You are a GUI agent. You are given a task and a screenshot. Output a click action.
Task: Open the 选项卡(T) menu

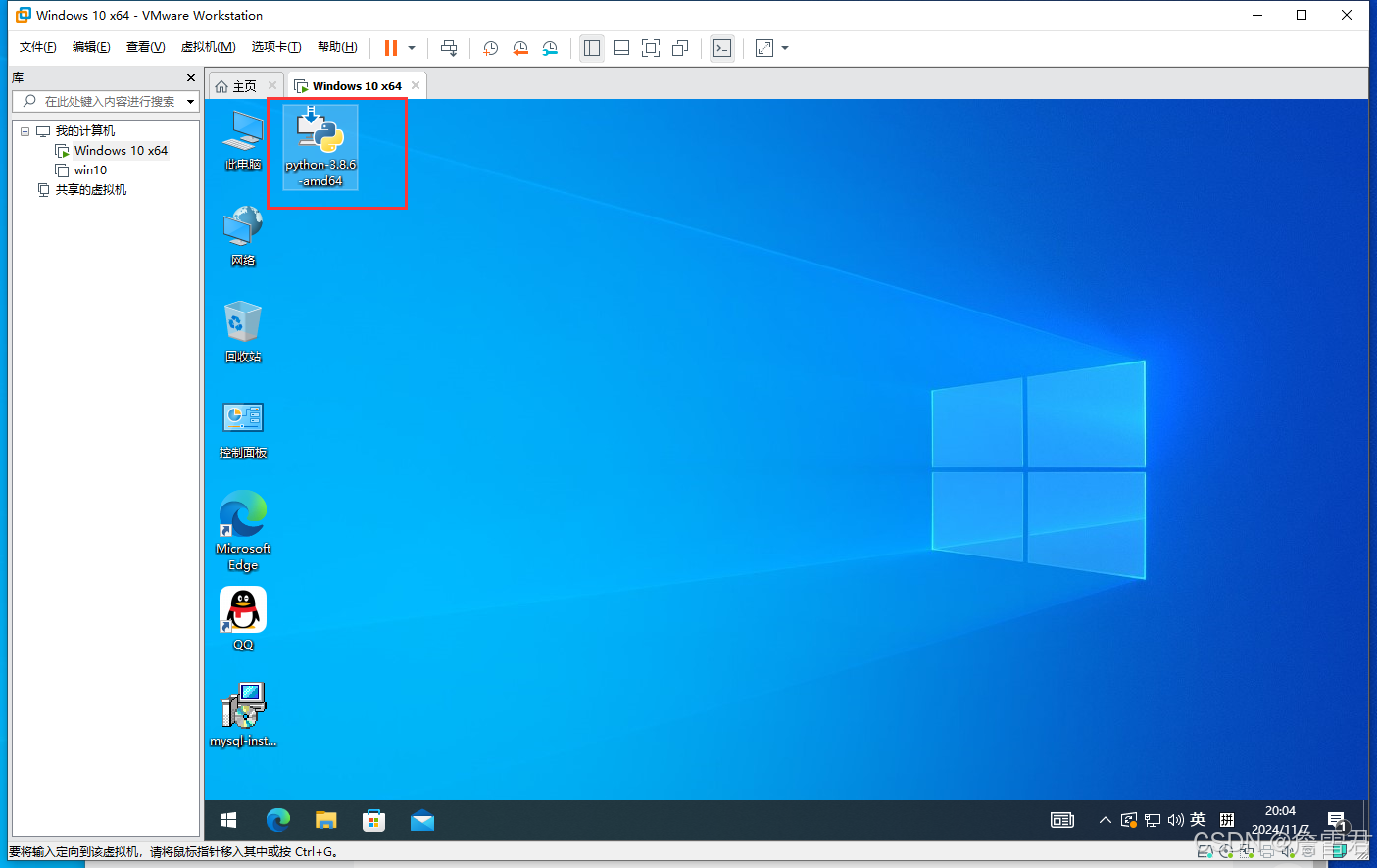tap(276, 47)
